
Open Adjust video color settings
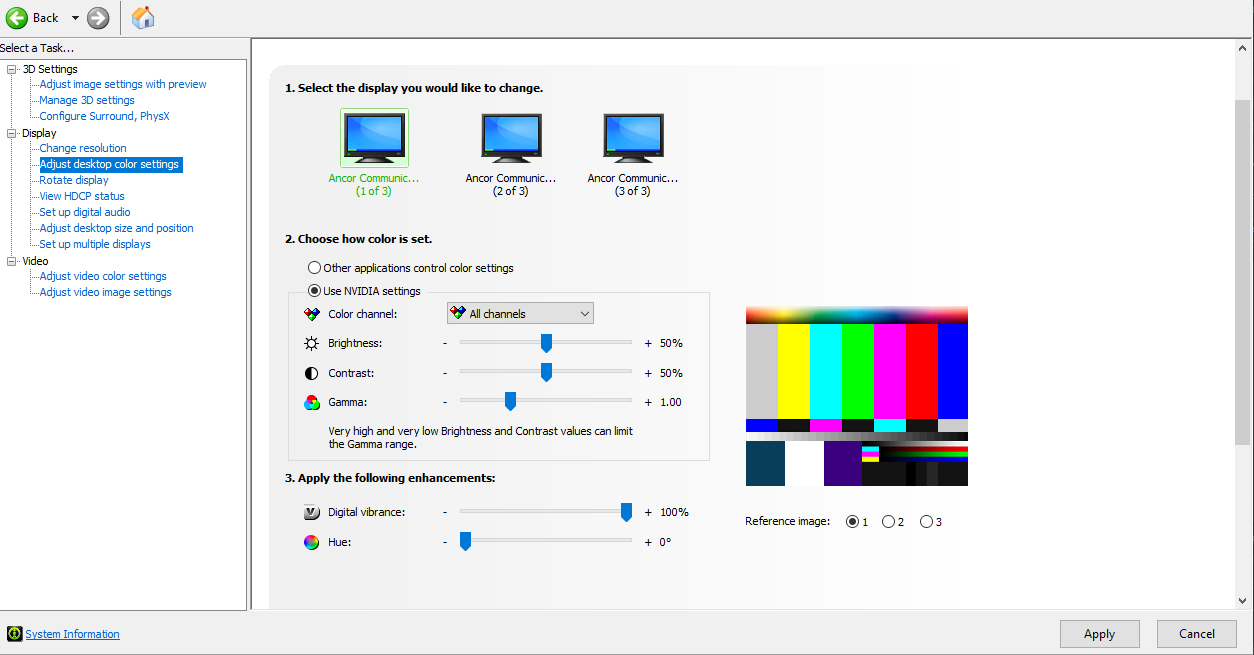coord(103,276)
